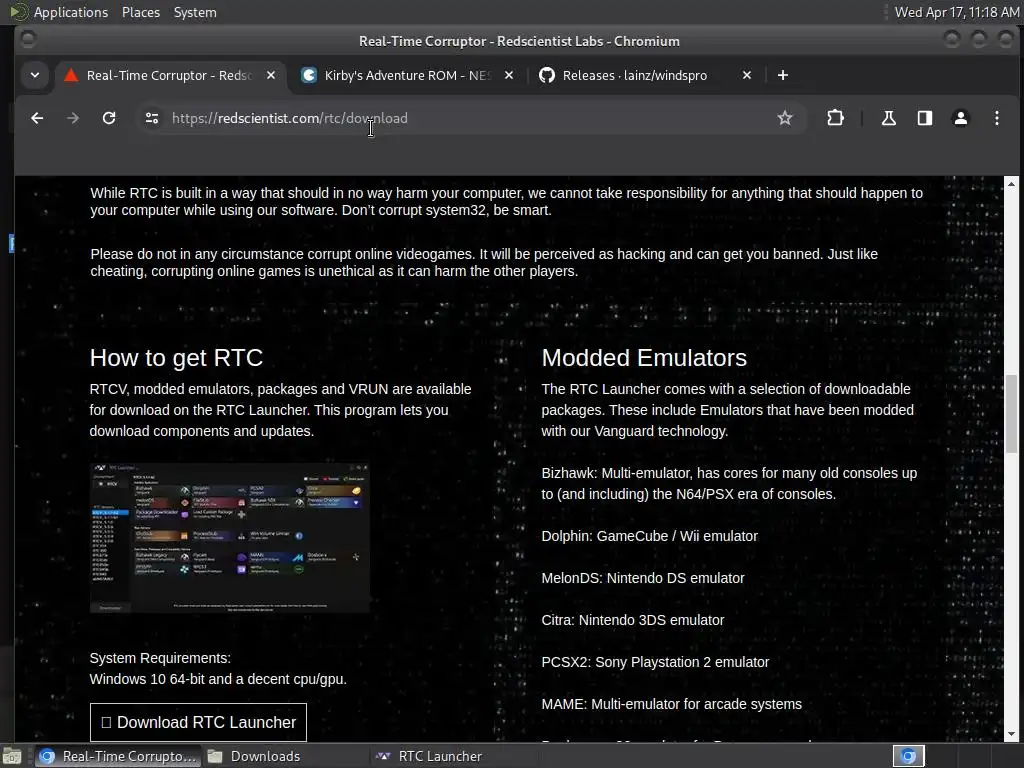1024x768 pixels.
Task: Reload the current page
Action: [x=109, y=118]
